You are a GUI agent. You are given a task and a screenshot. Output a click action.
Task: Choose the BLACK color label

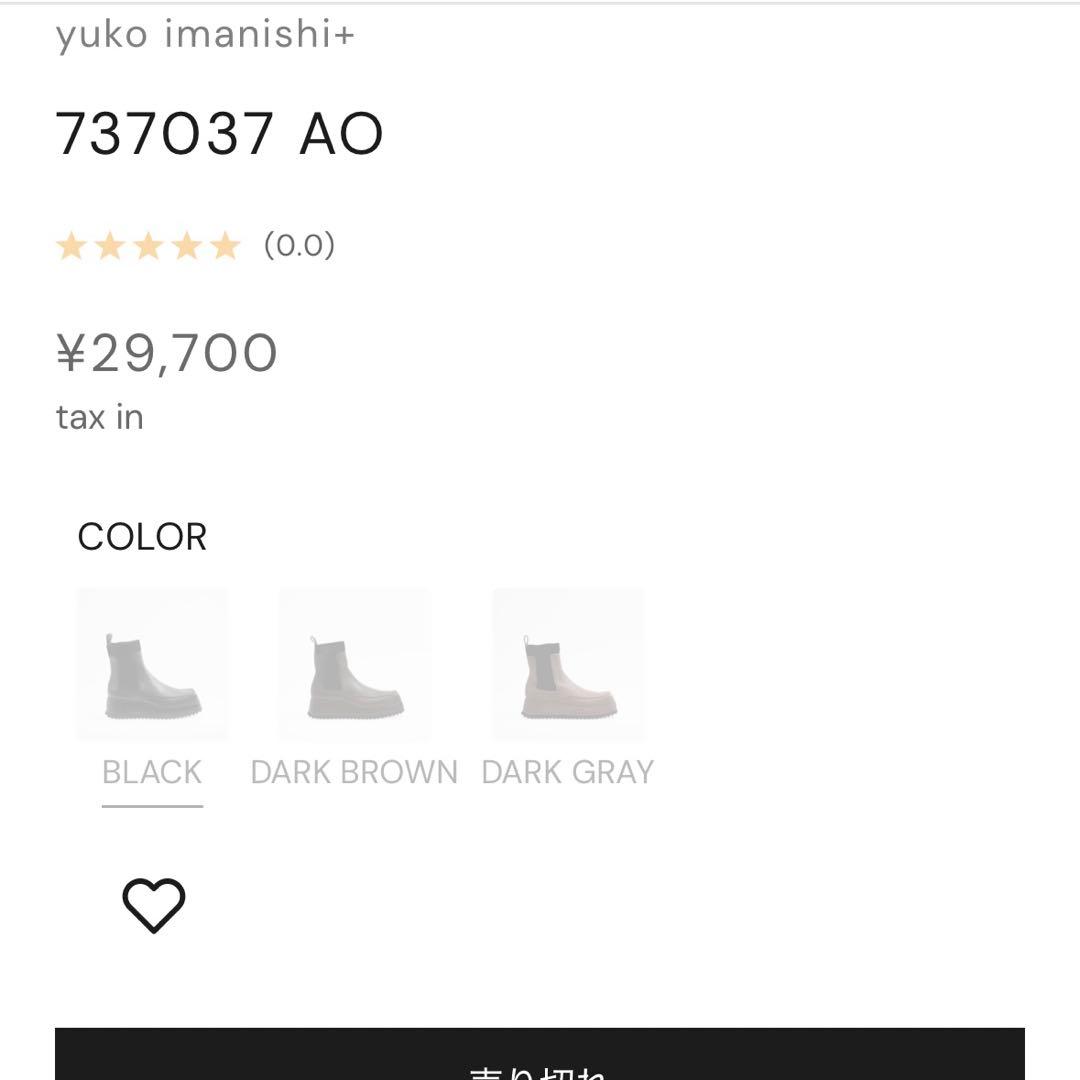click(152, 772)
